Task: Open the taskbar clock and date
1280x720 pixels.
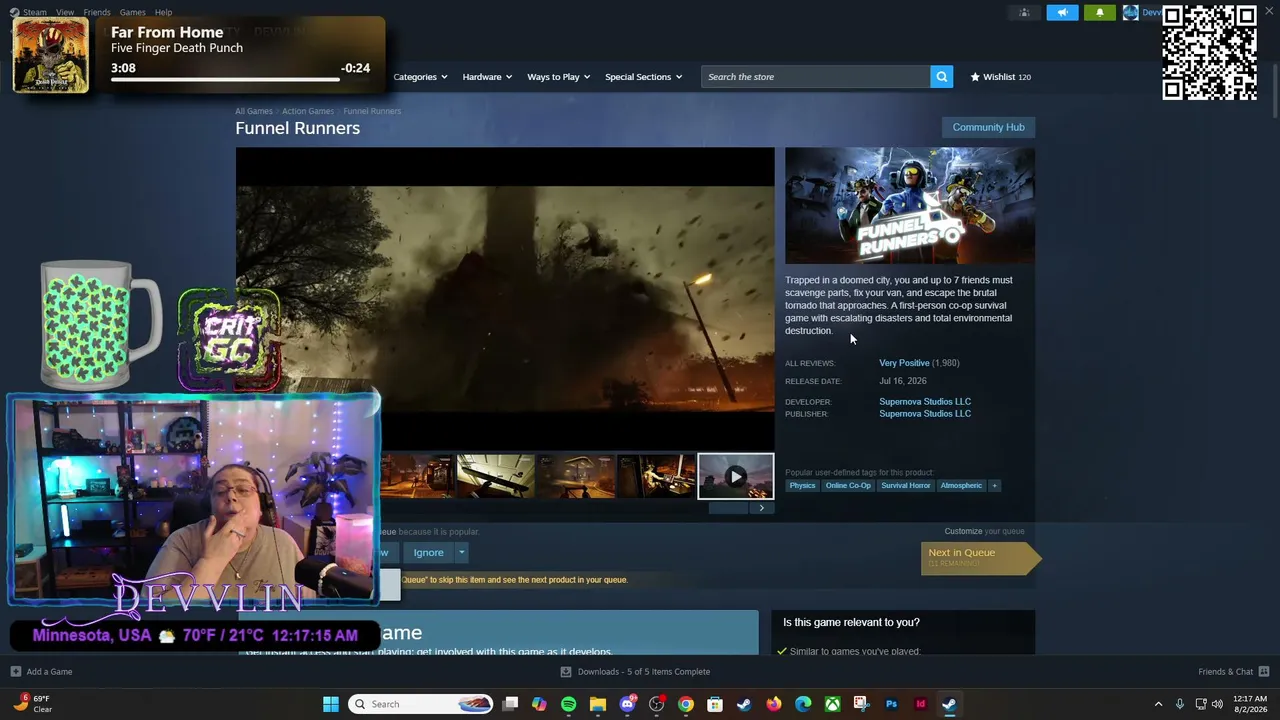Action: (1250, 704)
